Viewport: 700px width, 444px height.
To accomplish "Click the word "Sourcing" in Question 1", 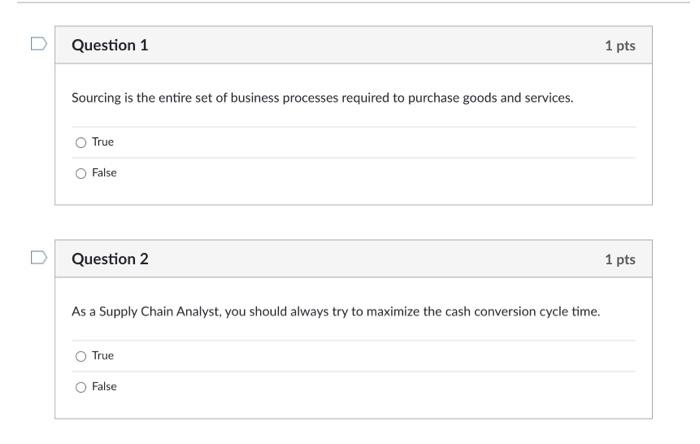I will tap(96, 98).
